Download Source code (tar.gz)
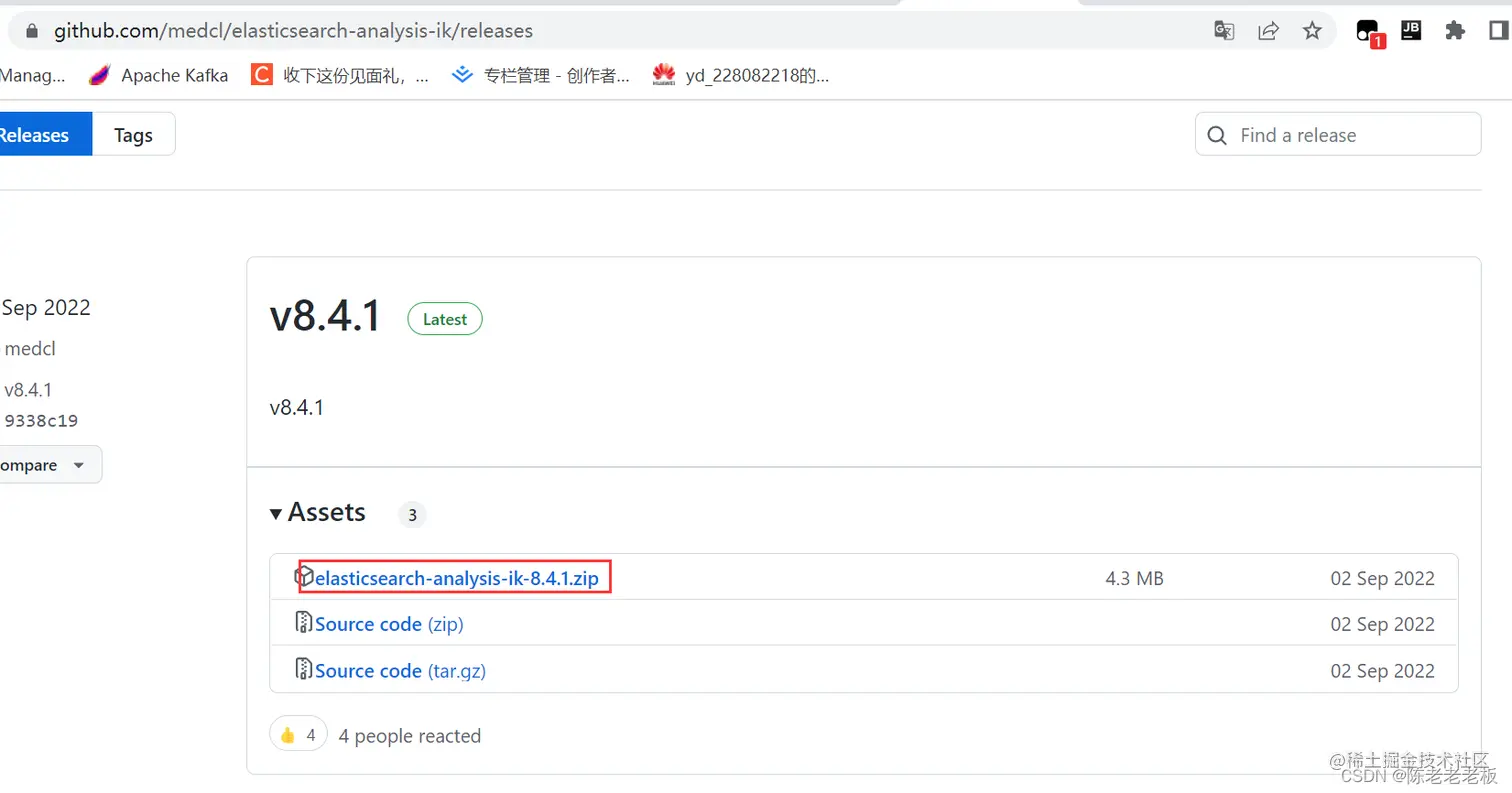Viewport: 1512px width, 793px height. (400, 671)
